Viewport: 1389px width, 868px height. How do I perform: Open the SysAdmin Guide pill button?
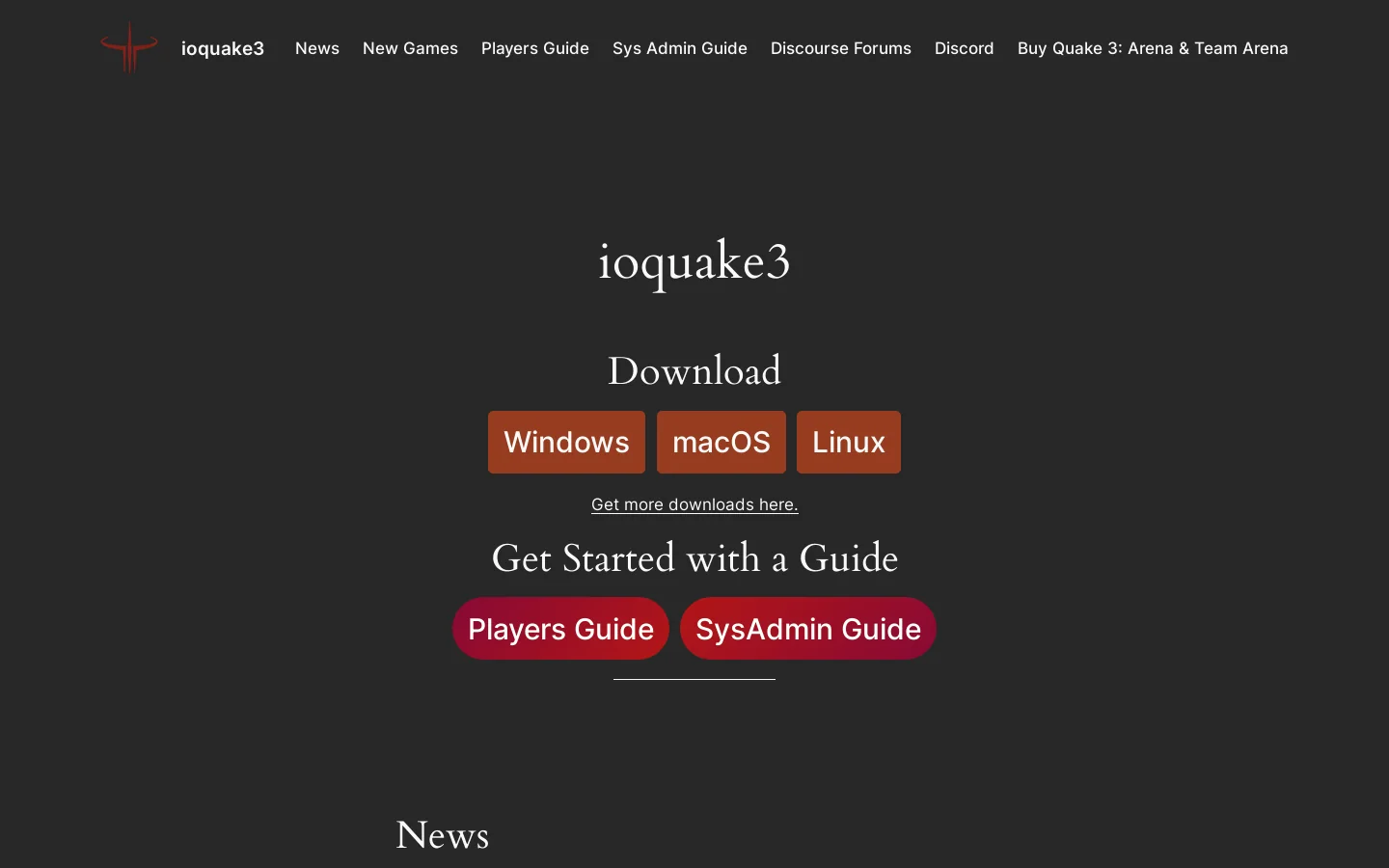tap(808, 629)
